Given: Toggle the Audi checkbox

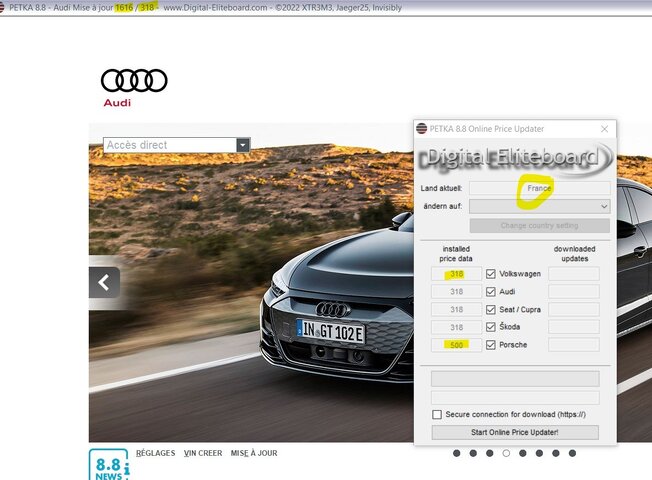Looking at the screenshot, I should click(x=491, y=292).
